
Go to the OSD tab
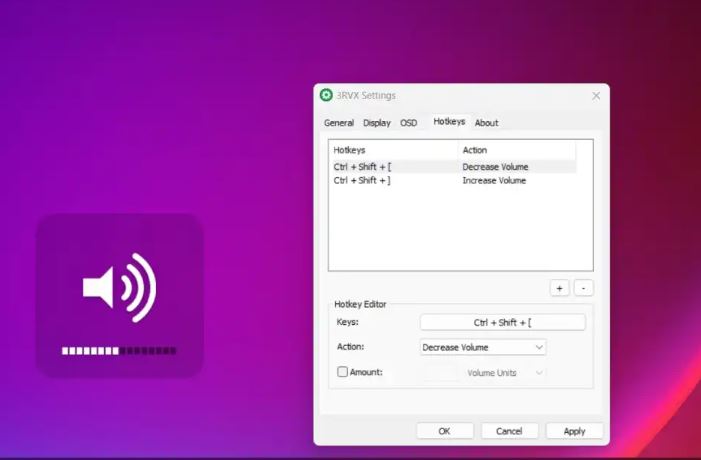tap(409, 123)
